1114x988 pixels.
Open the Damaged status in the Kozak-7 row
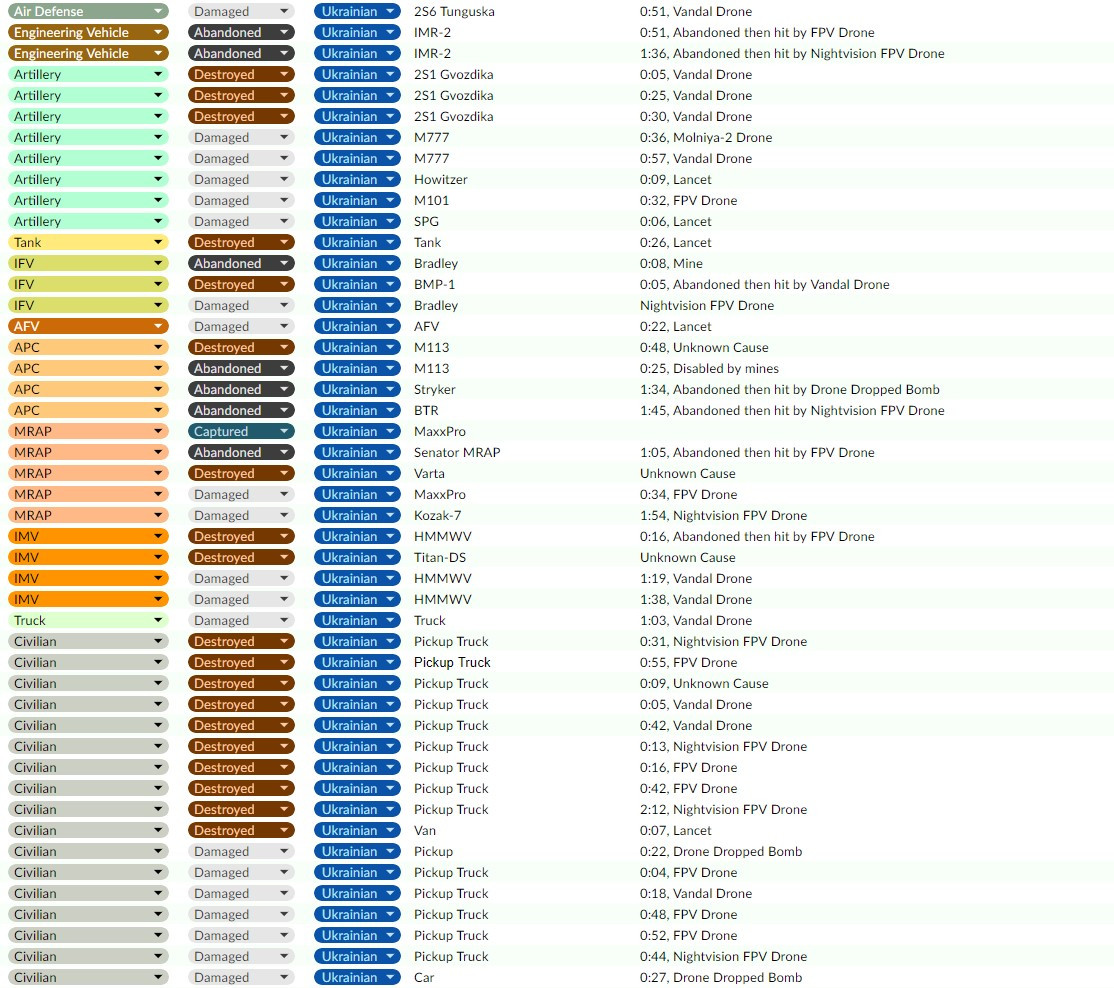241,515
